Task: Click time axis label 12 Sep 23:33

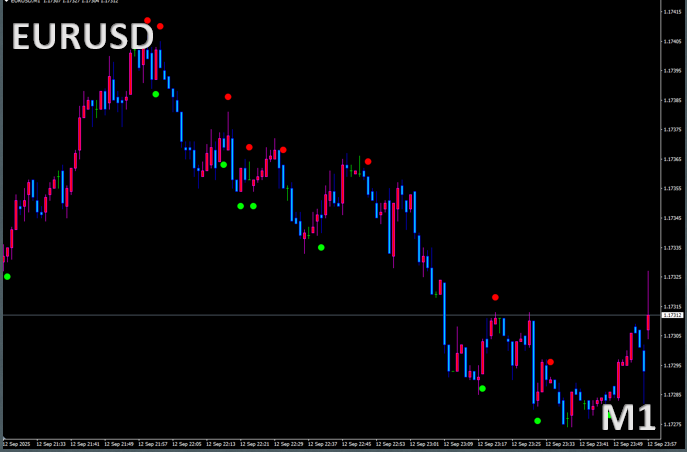Action: click(x=561, y=444)
